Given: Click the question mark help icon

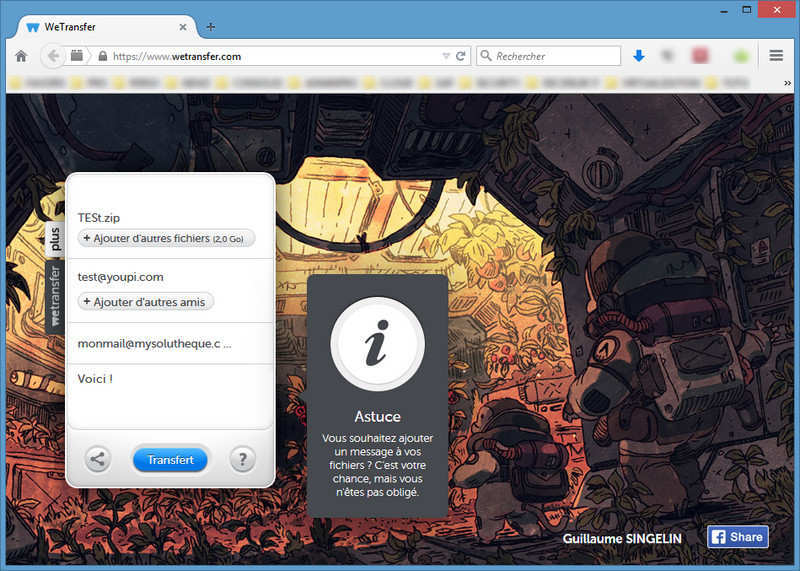Looking at the screenshot, I should click(242, 459).
